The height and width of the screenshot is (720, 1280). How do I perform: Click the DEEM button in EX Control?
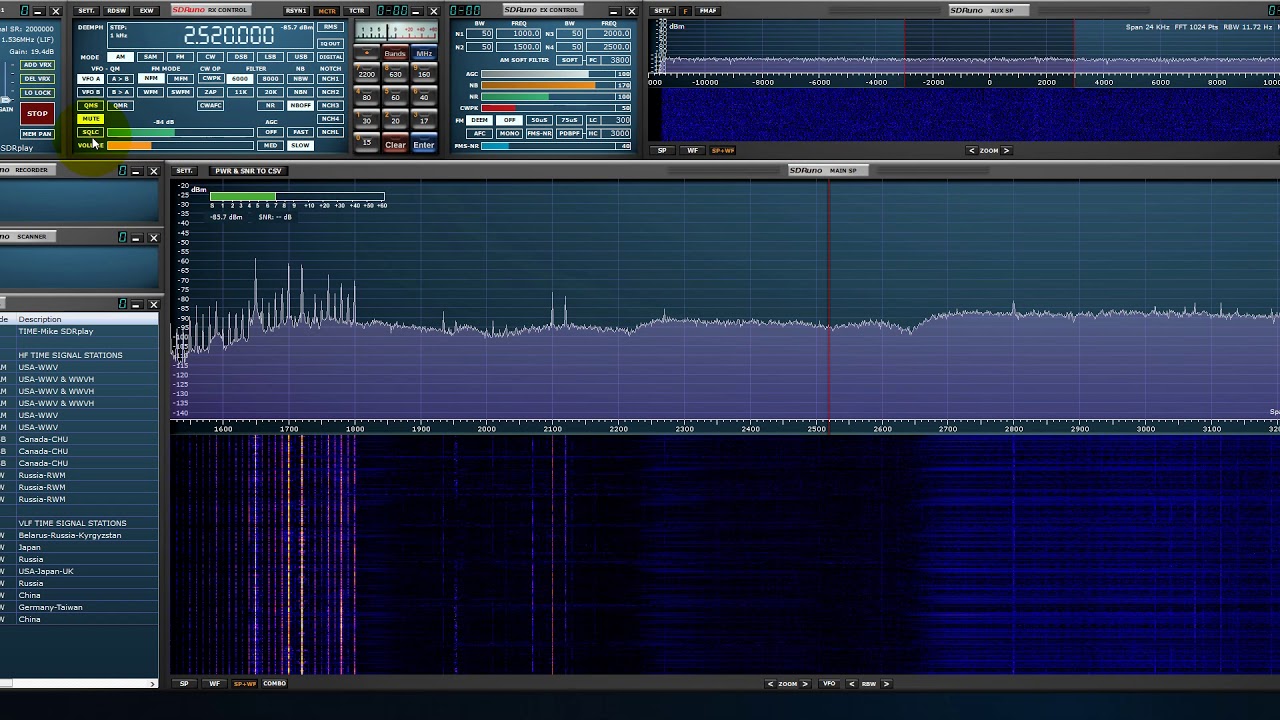click(480, 121)
